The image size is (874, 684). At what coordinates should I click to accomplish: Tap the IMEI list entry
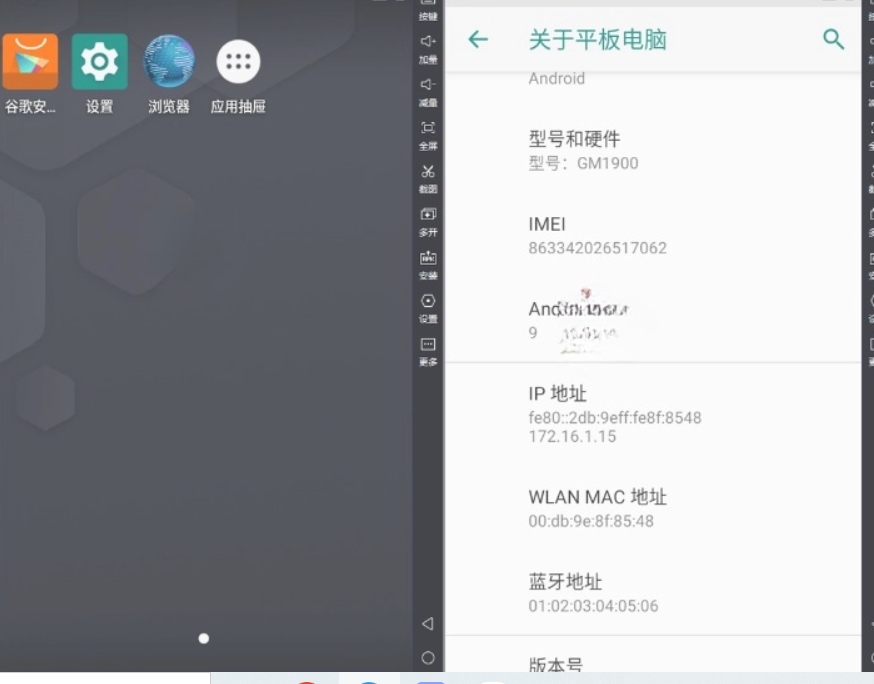point(652,235)
